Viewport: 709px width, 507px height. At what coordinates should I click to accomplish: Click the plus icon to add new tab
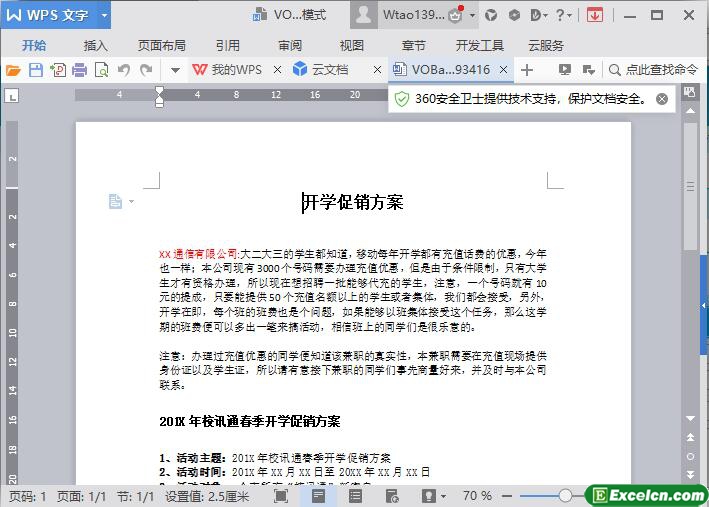(x=527, y=70)
